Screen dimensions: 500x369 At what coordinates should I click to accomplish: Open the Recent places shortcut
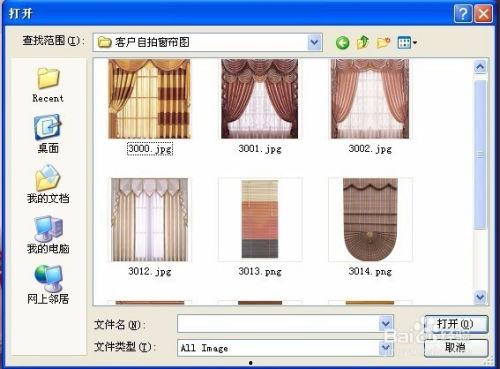[48, 85]
